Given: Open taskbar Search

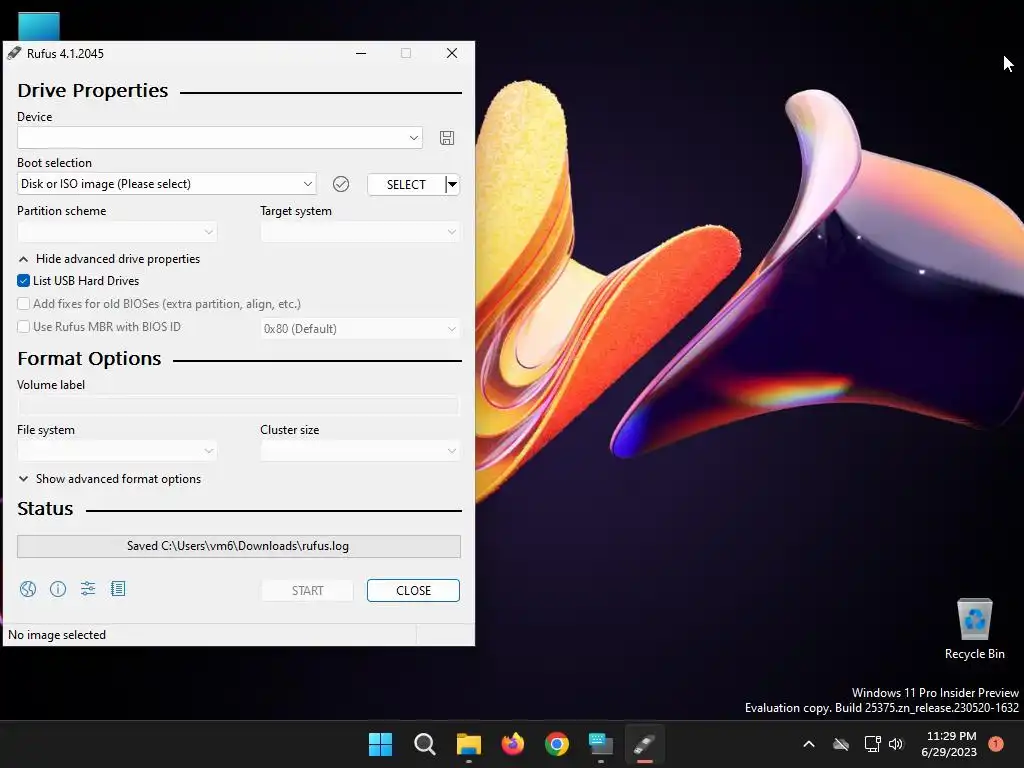Looking at the screenshot, I should click(x=424, y=744).
